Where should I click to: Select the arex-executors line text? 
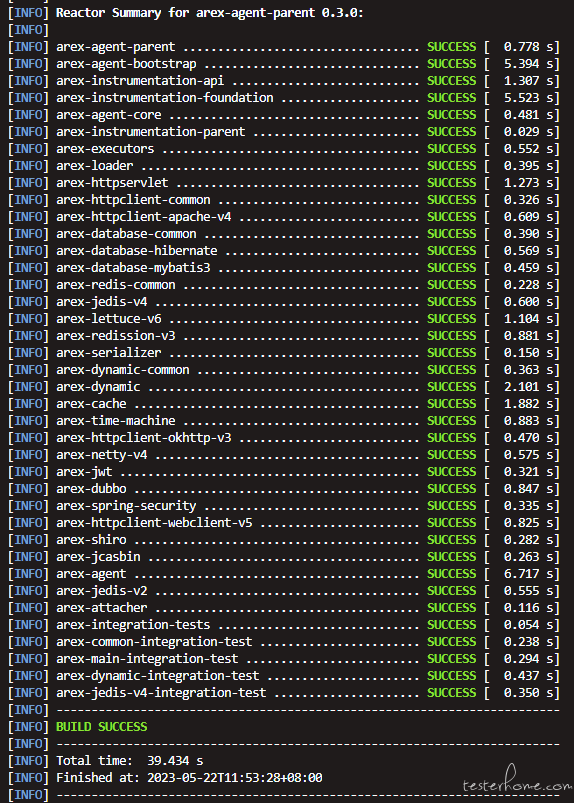point(105,149)
